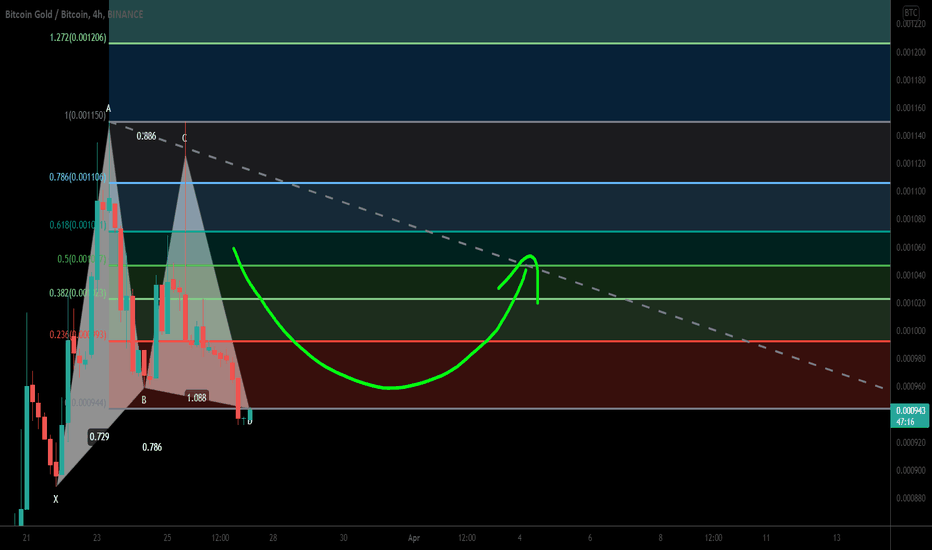Select the red 0.236 Fibonacci label

tap(78, 335)
